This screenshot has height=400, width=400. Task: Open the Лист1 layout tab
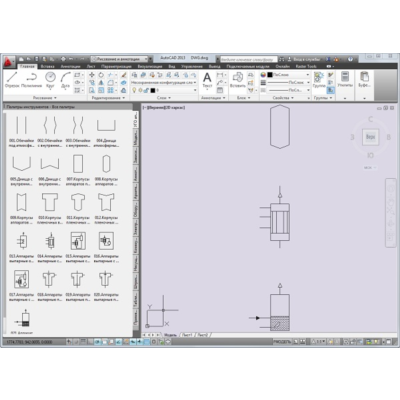tap(187, 335)
